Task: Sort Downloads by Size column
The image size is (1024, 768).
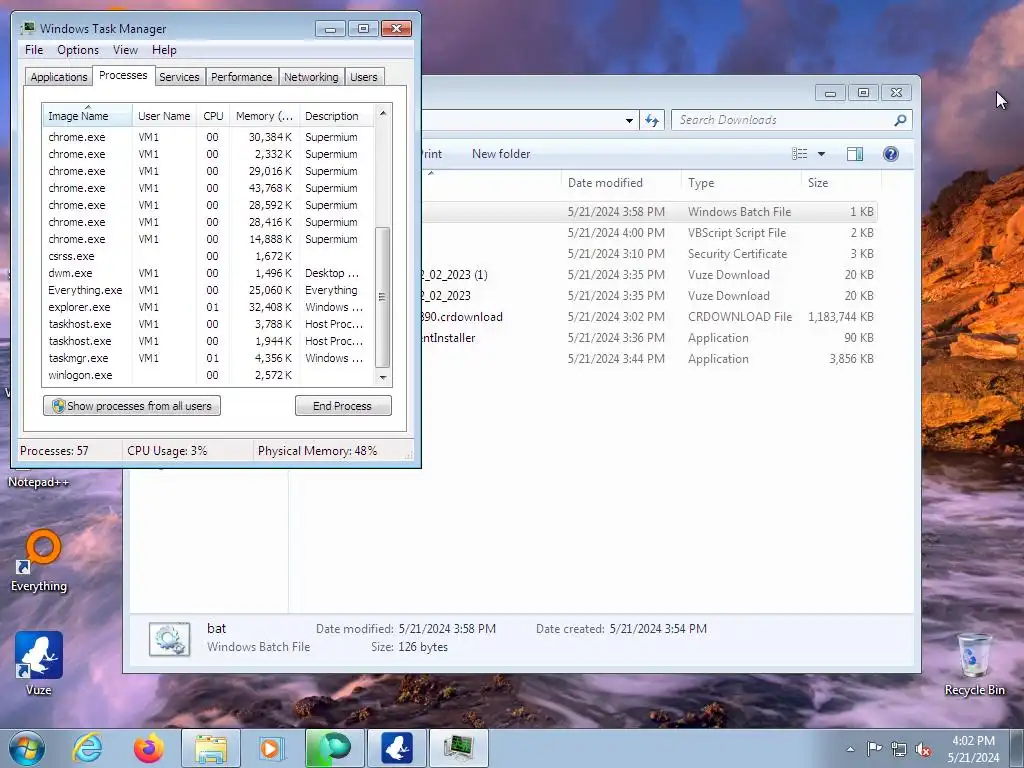Action: click(x=840, y=183)
